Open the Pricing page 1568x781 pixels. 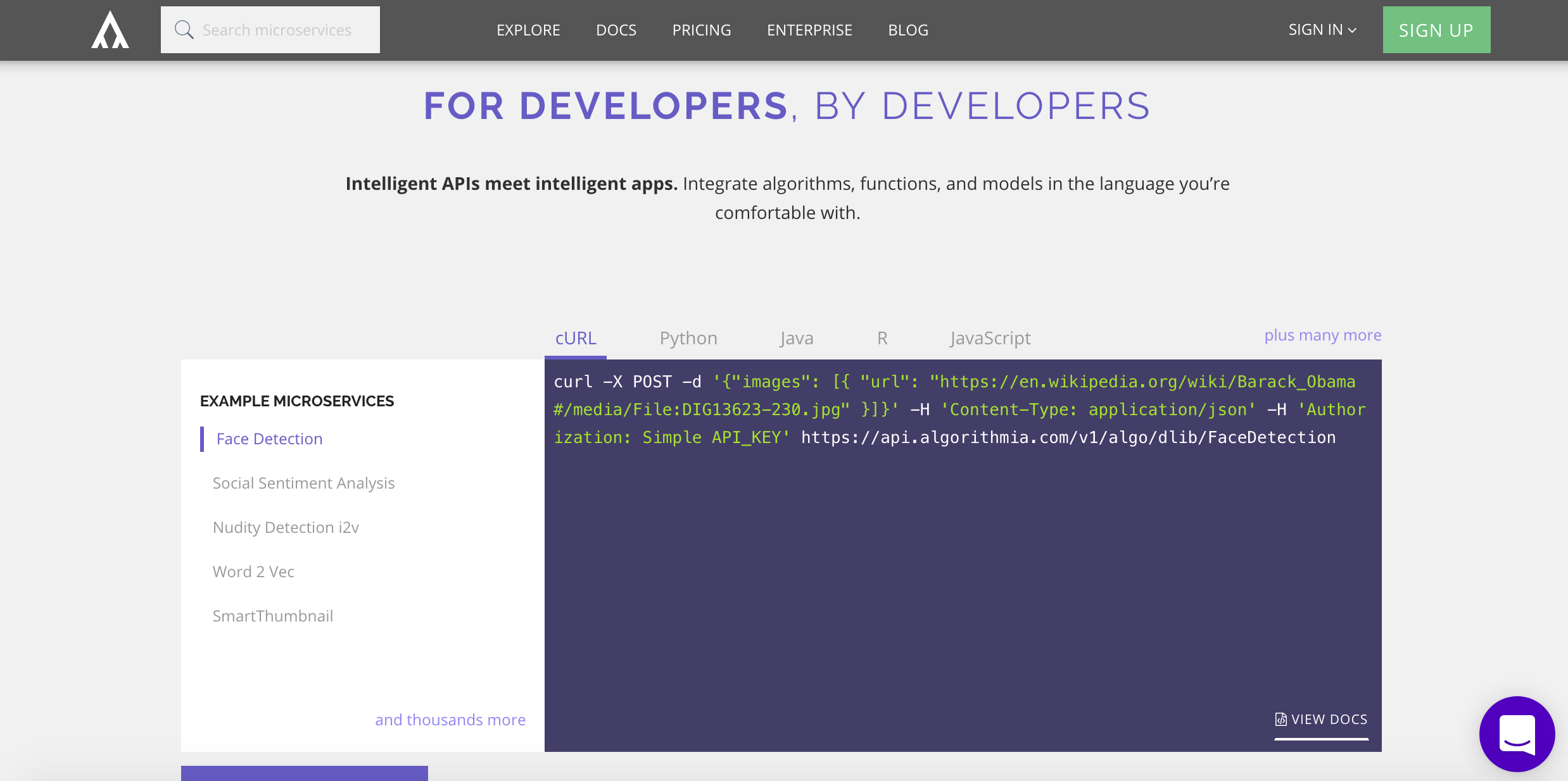point(702,30)
